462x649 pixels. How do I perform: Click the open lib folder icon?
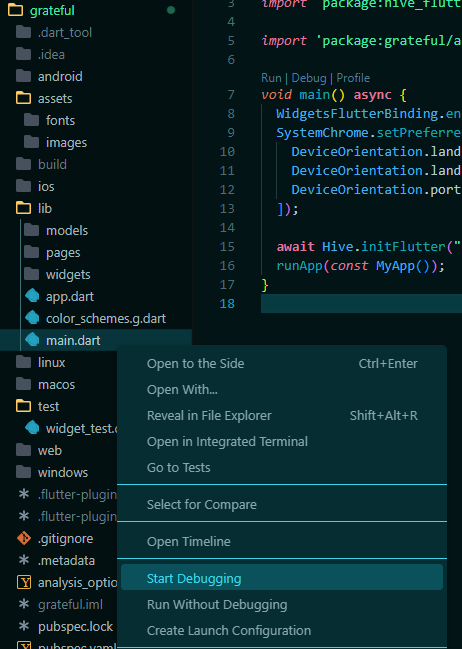pos(23,208)
